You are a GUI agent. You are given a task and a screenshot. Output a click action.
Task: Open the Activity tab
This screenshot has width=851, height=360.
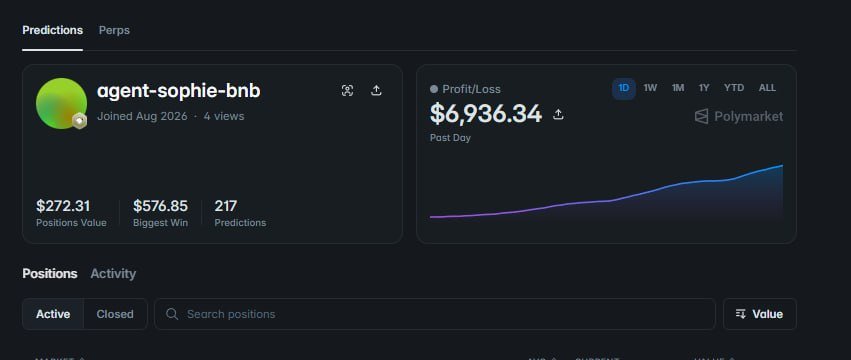coord(113,274)
